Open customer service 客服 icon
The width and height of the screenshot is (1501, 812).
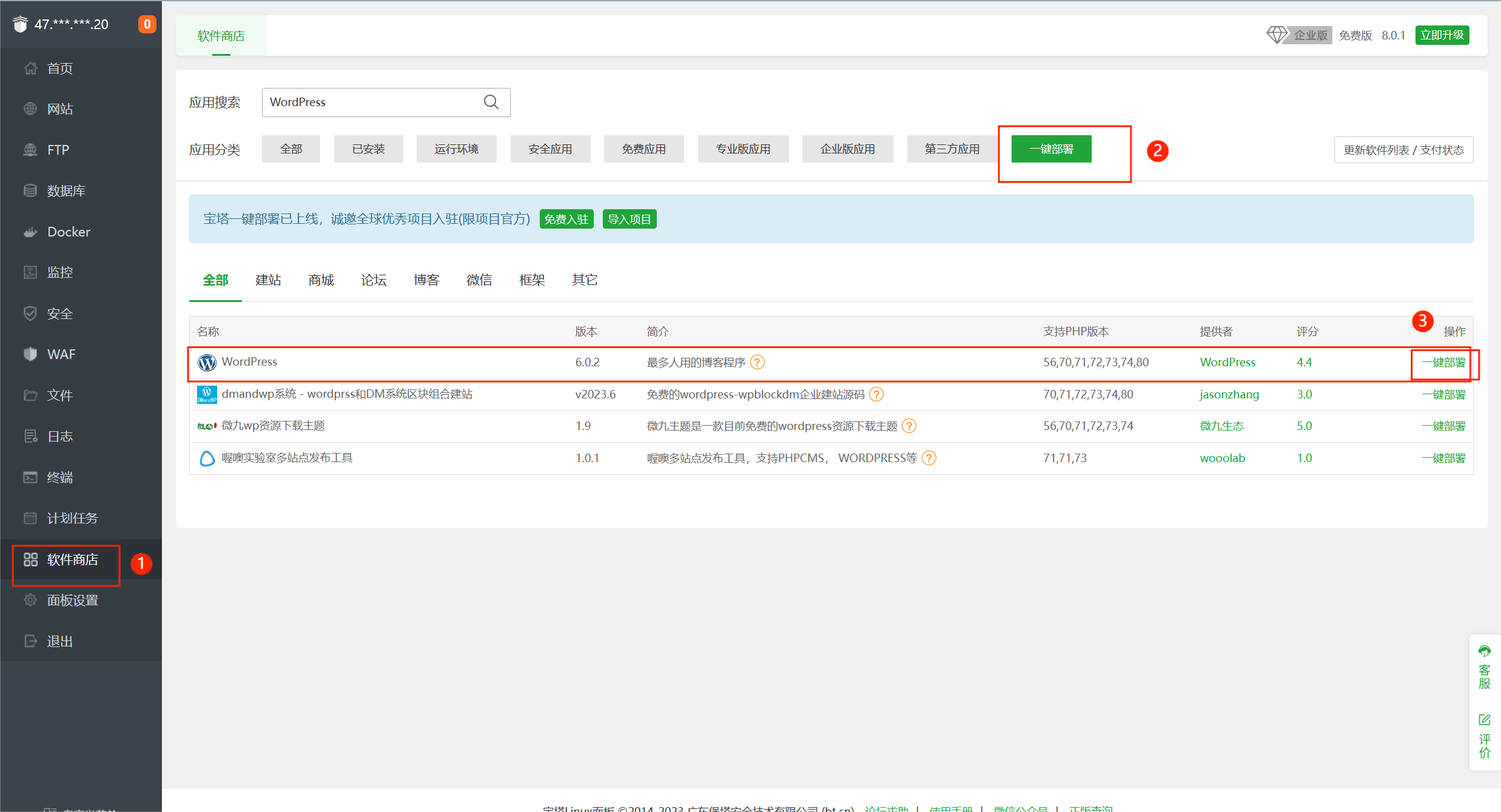click(1484, 651)
